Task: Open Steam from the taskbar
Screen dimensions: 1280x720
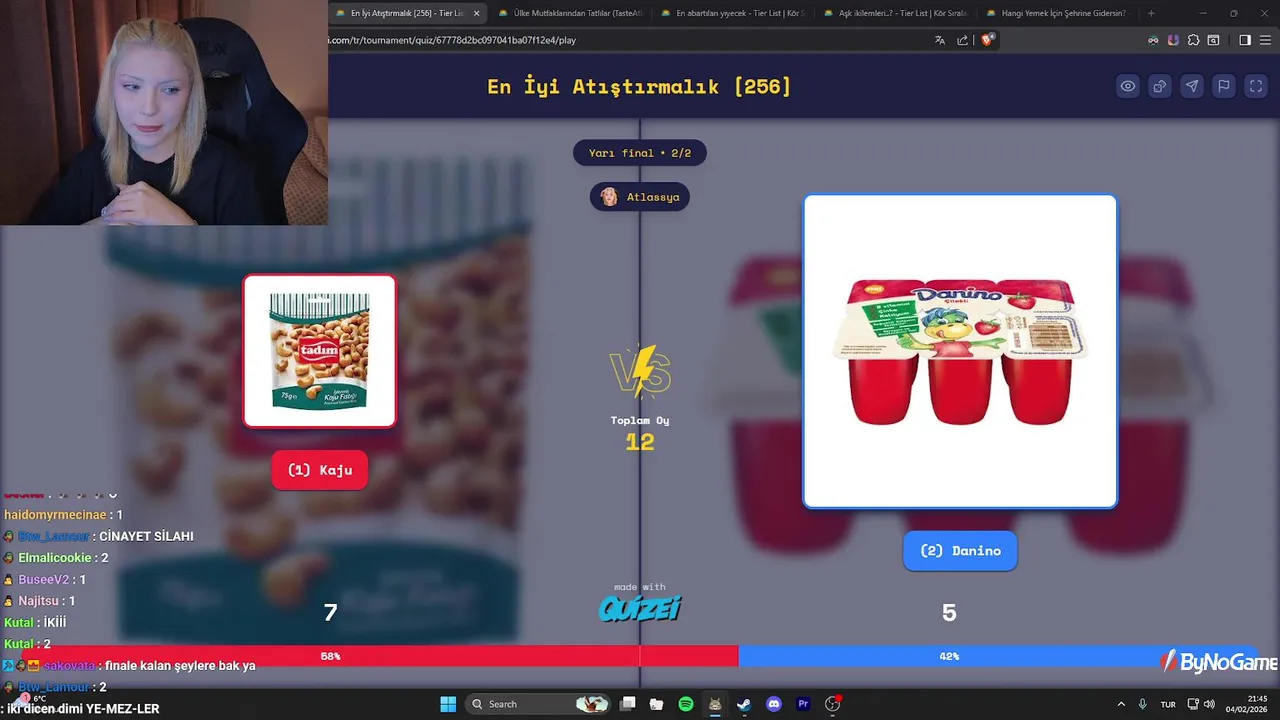Action: pyautogui.click(x=744, y=704)
